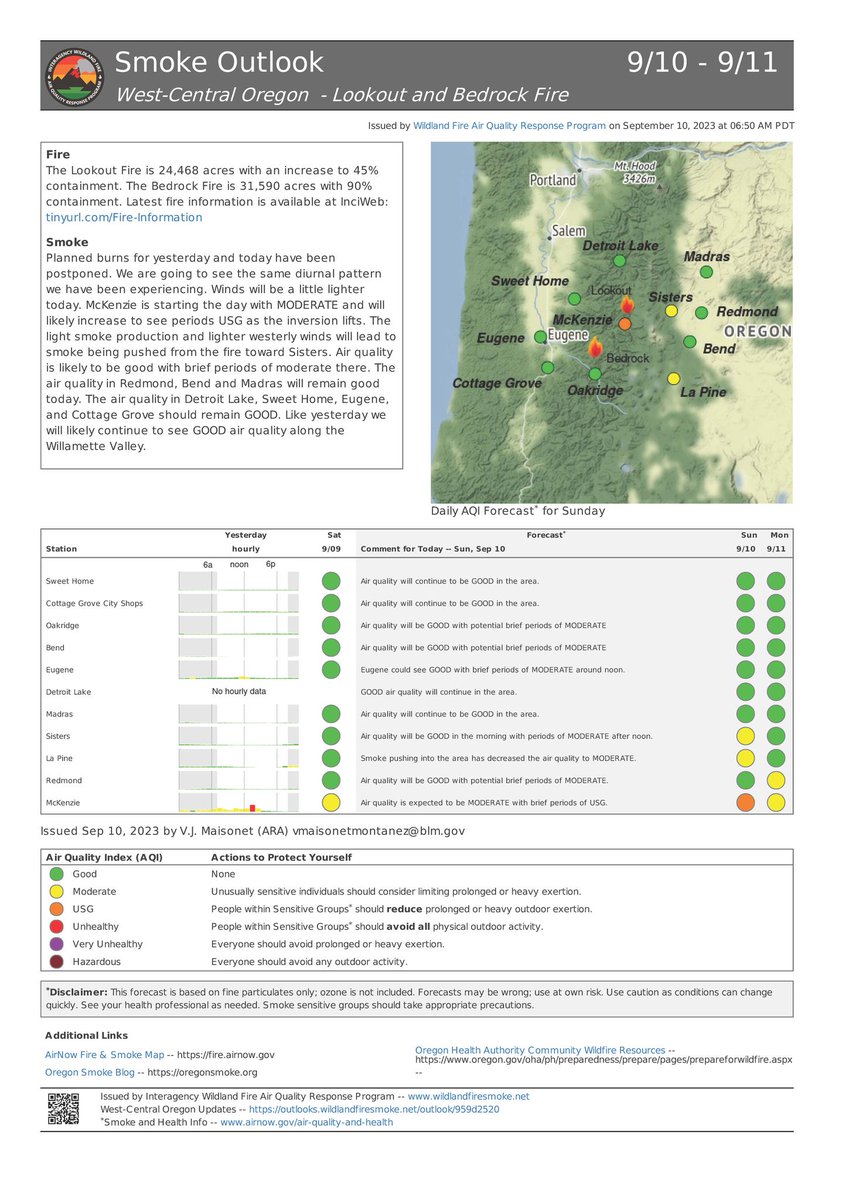Click the McKenzie yesterday hourly chart
This screenshot has width=849, height=1200.
[x=238, y=802]
